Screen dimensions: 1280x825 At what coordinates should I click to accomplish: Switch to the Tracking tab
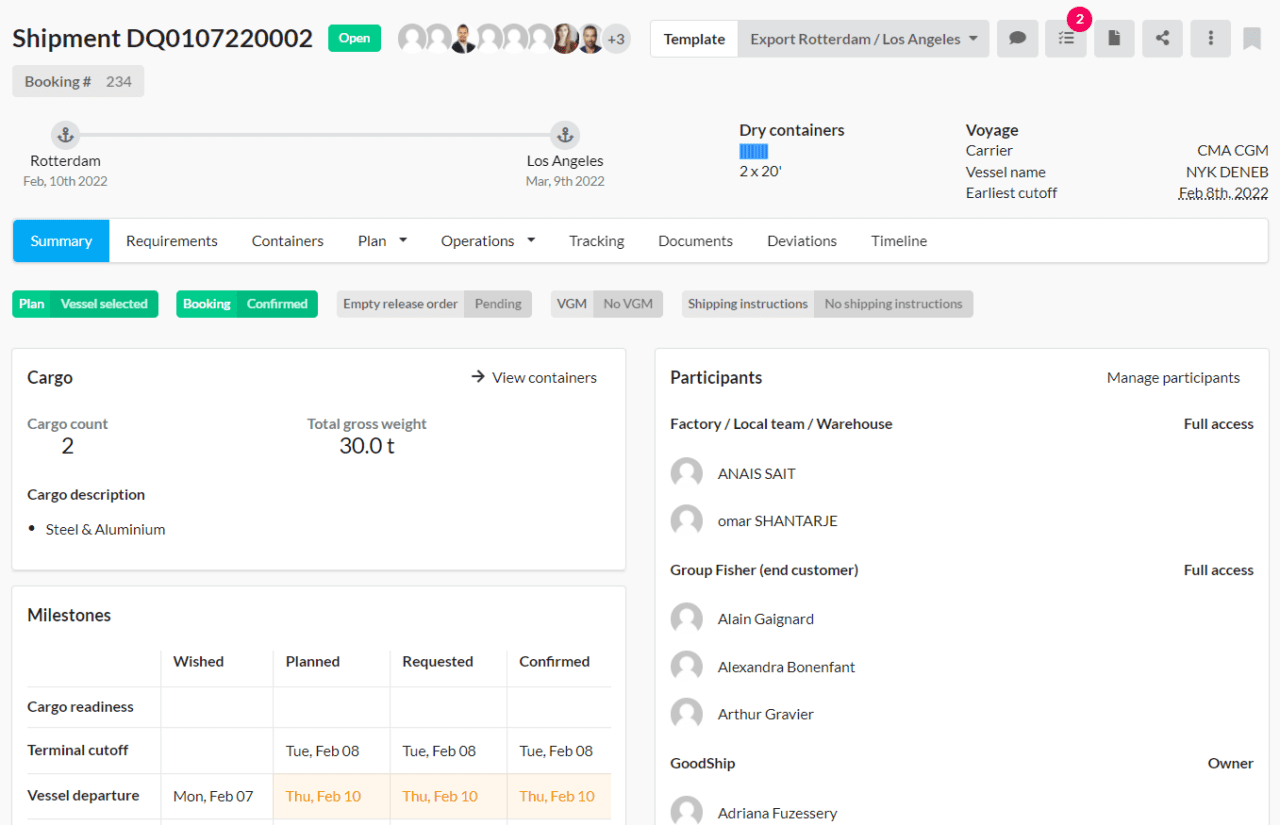(596, 240)
